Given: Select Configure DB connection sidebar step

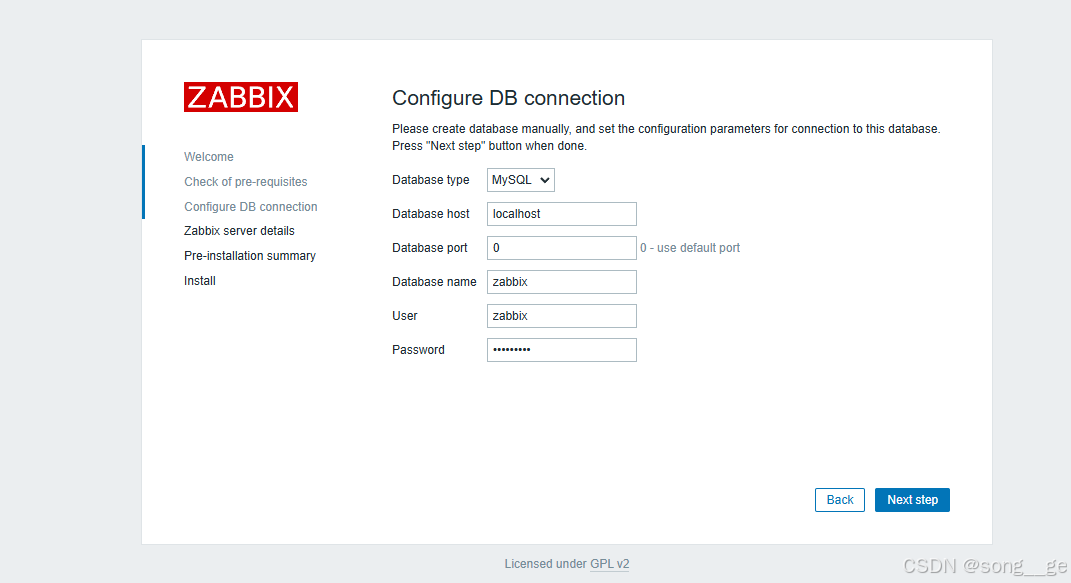Looking at the screenshot, I should coord(251,206).
